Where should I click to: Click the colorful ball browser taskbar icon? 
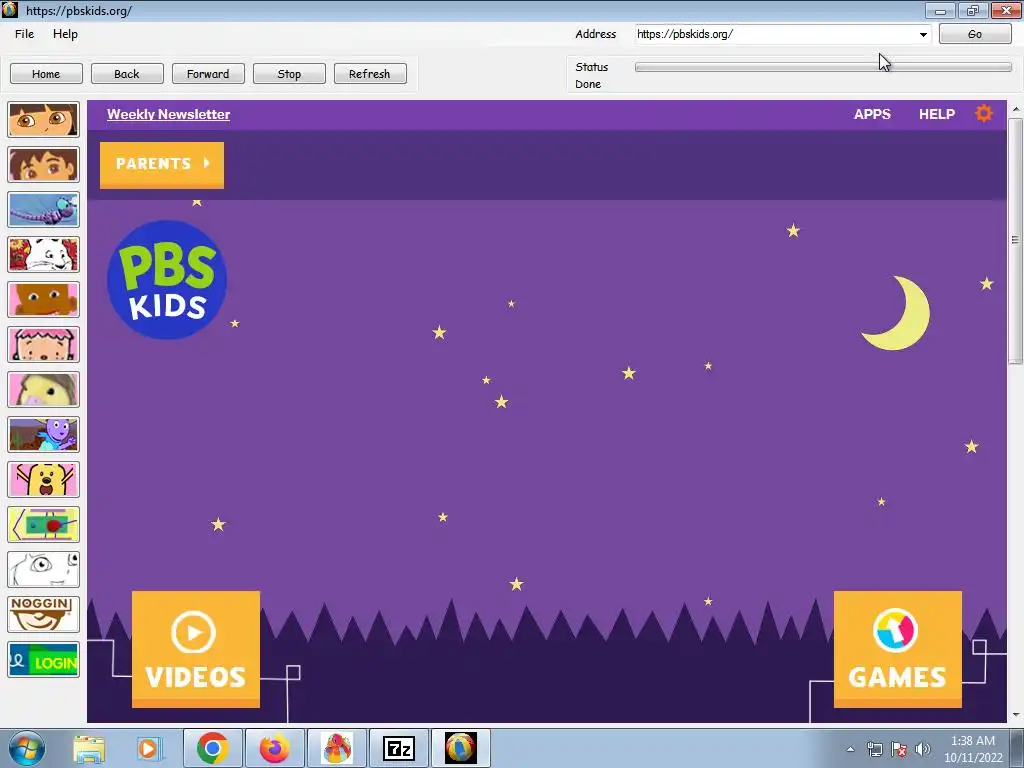point(461,748)
